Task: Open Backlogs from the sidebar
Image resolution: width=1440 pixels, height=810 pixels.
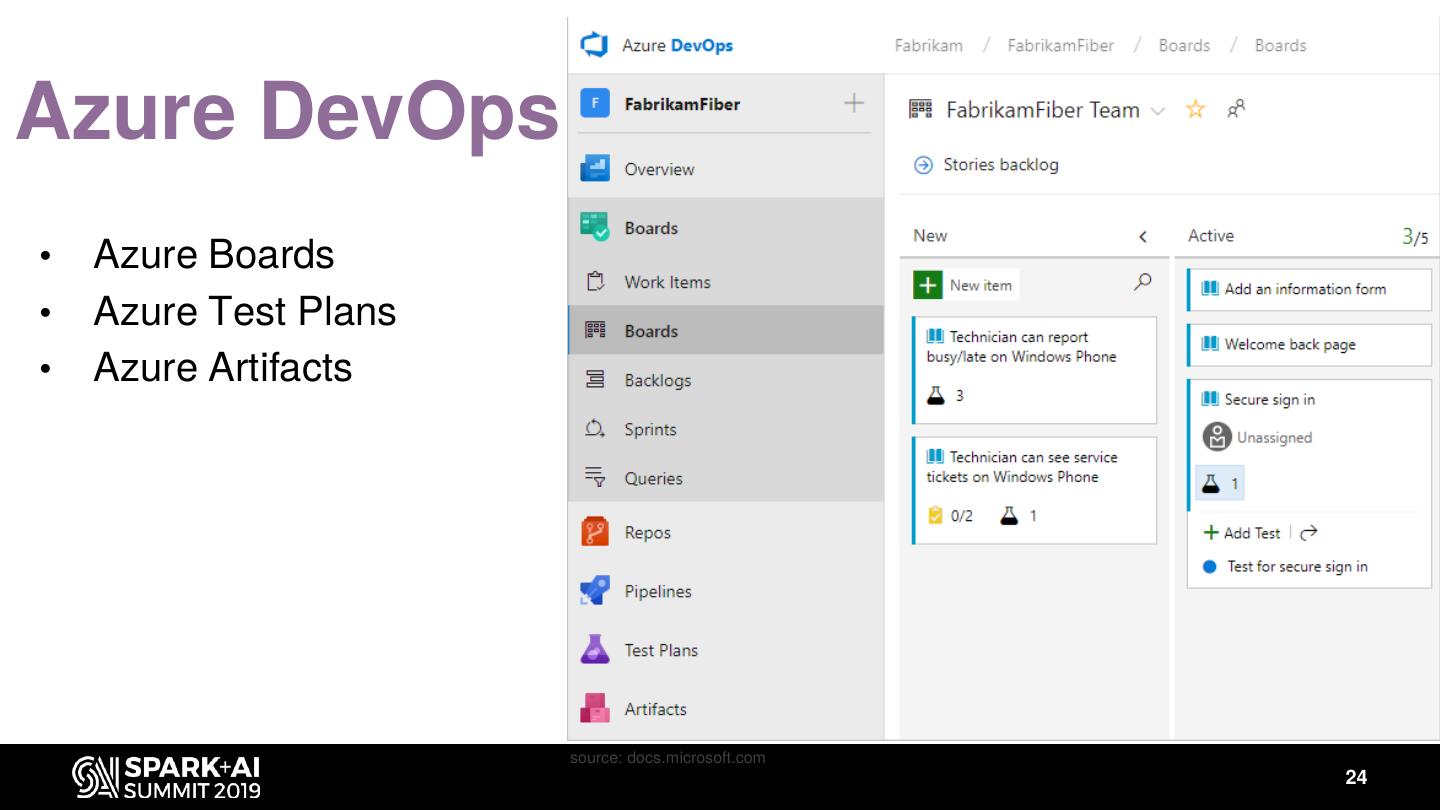Action: point(726,380)
